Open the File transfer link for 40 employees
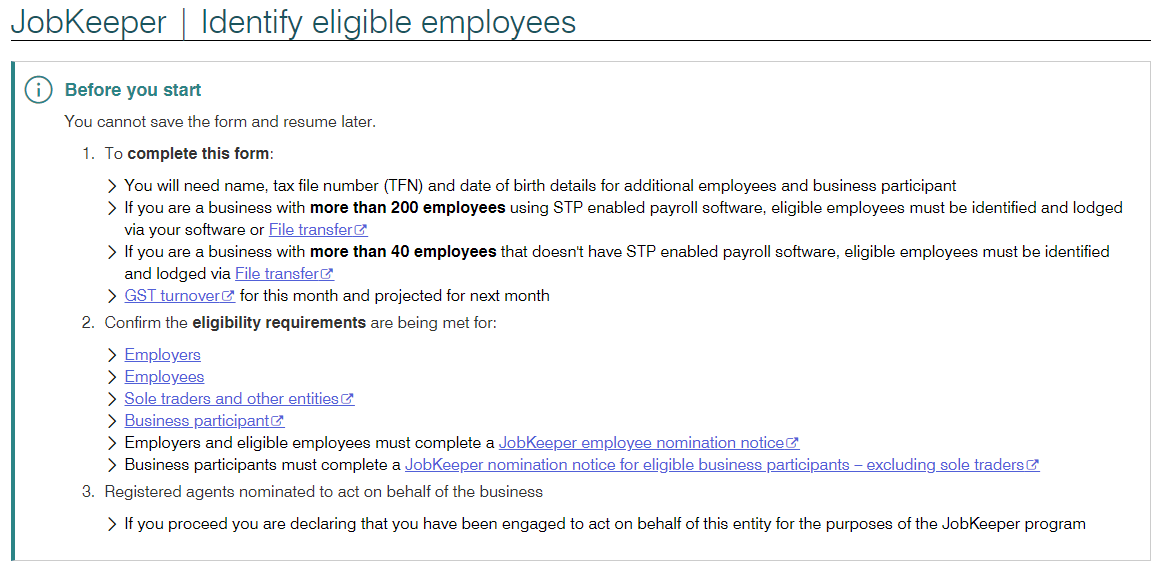 click(x=284, y=274)
